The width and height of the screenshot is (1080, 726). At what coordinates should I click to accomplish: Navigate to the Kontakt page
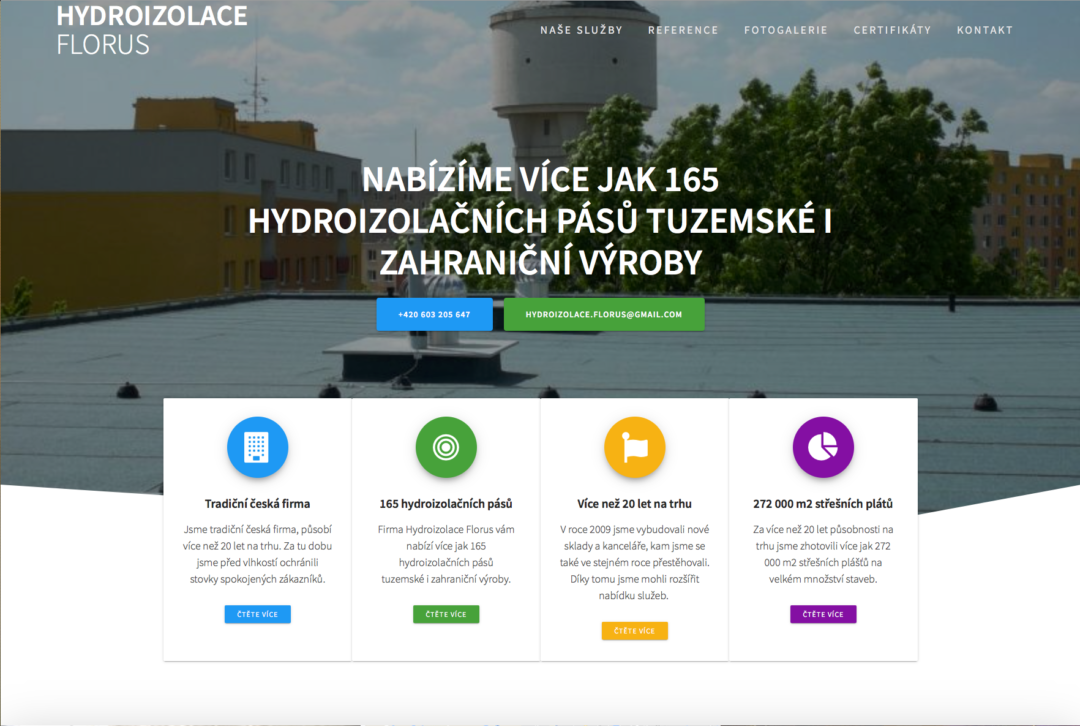point(985,30)
